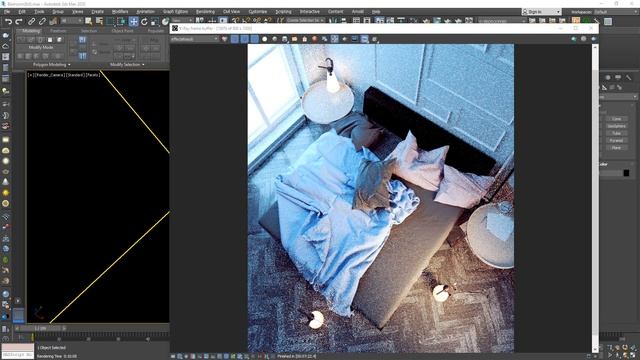Click the Plane primitive button
This screenshot has width=640, height=360.
tap(616, 148)
